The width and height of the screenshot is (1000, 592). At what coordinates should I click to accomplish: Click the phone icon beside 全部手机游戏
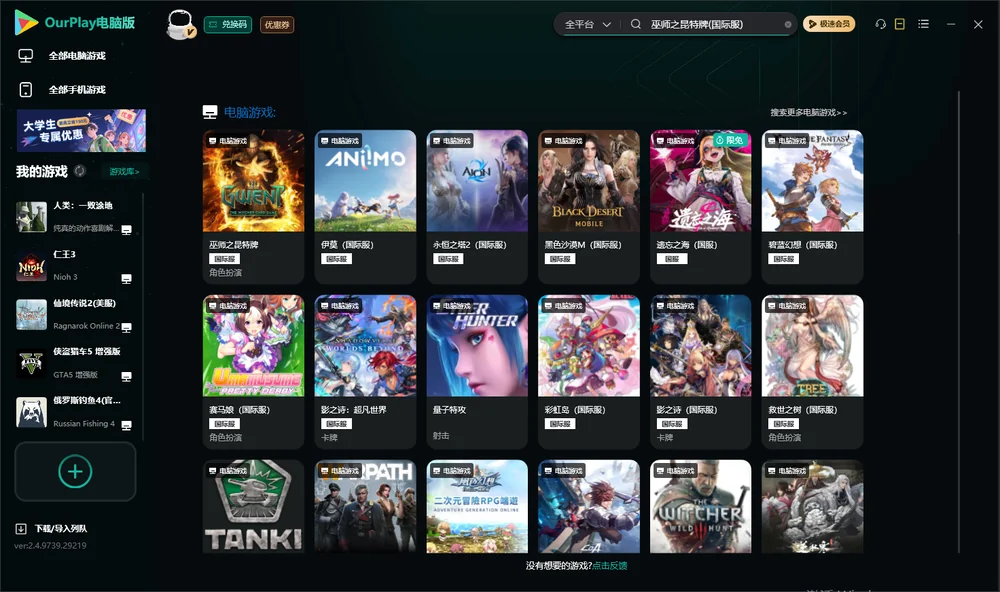(26, 89)
